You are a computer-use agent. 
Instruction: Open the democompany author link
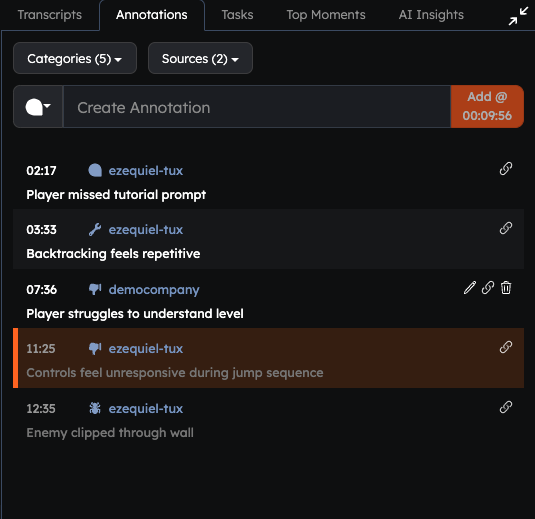(x=154, y=289)
